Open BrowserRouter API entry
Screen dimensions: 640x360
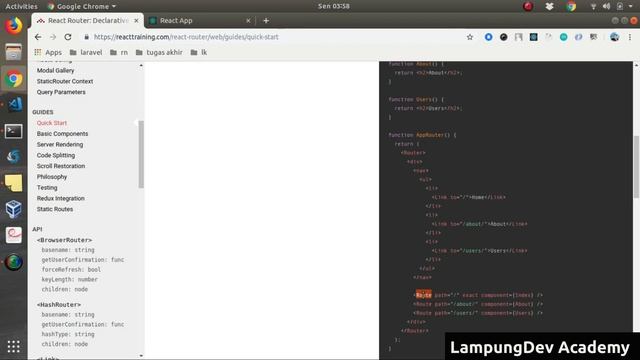tap(64, 240)
